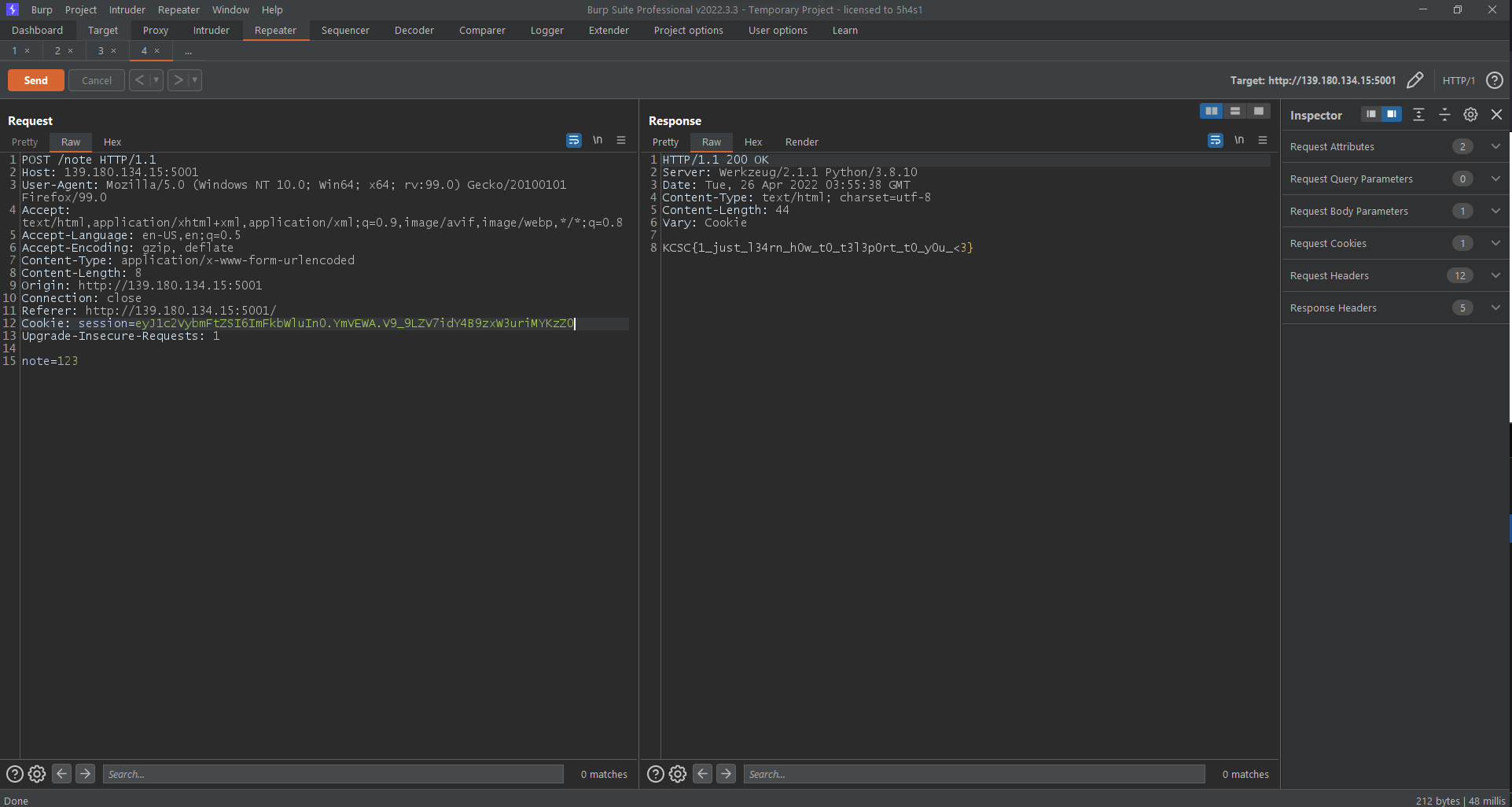
Task: Toggle word wrap in Response pane
Action: 1216,140
